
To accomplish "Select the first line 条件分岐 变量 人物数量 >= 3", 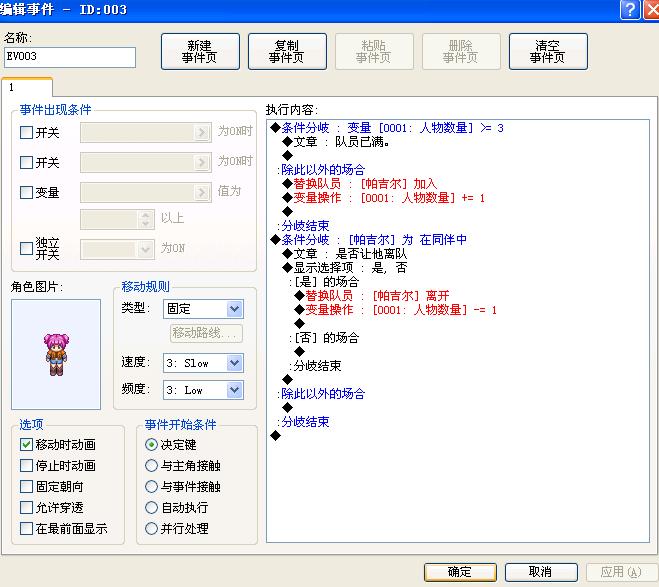I will 387,128.
